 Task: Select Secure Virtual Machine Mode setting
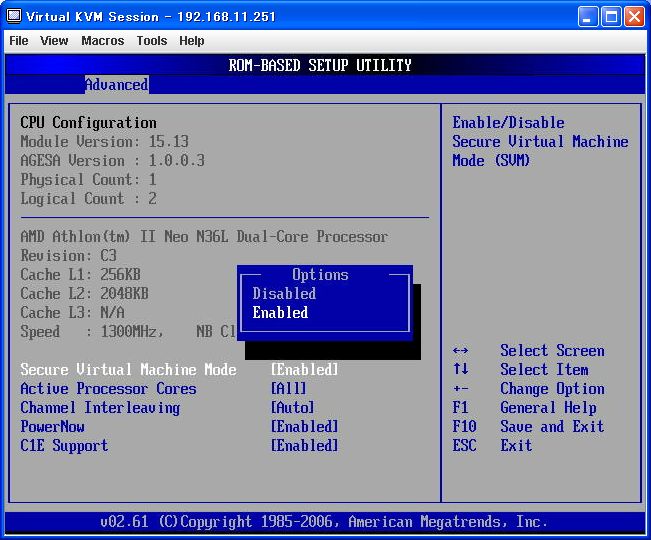pos(128,369)
